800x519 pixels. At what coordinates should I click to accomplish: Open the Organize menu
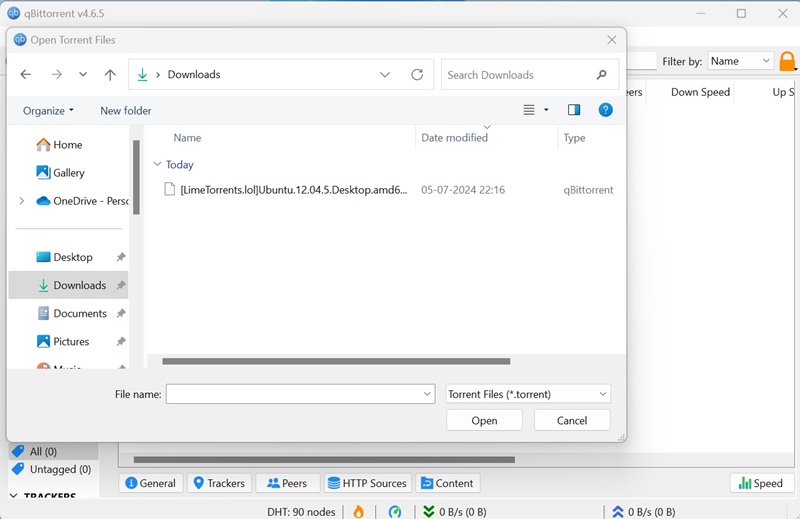48,111
